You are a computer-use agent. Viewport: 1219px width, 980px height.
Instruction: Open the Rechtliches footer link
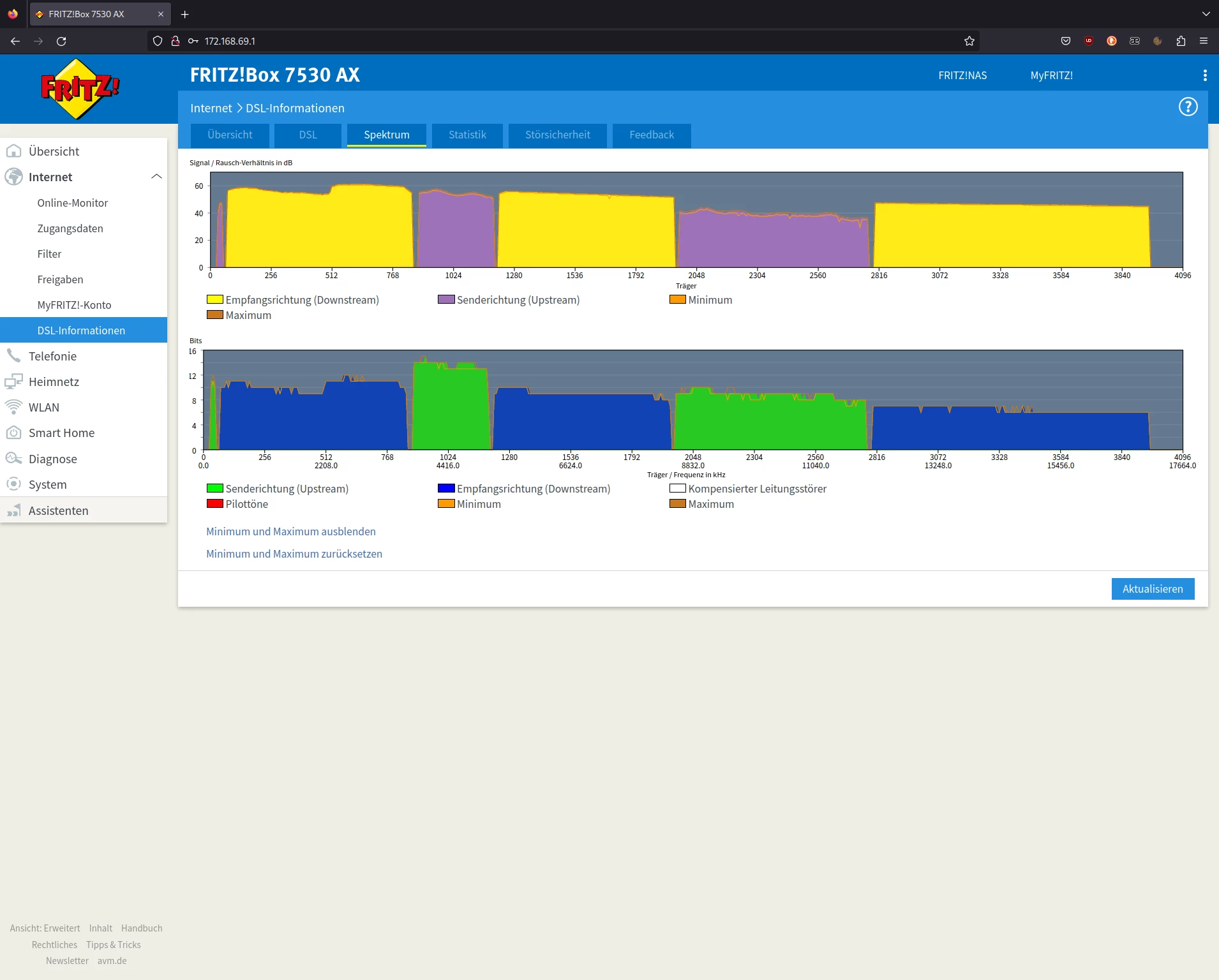coord(54,945)
